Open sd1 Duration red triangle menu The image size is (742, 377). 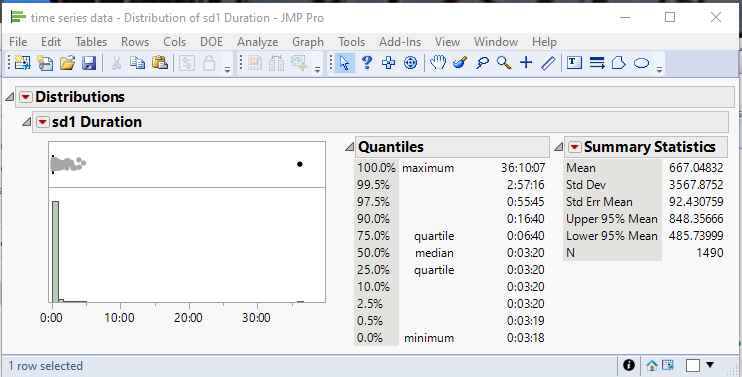click(x=43, y=122)
